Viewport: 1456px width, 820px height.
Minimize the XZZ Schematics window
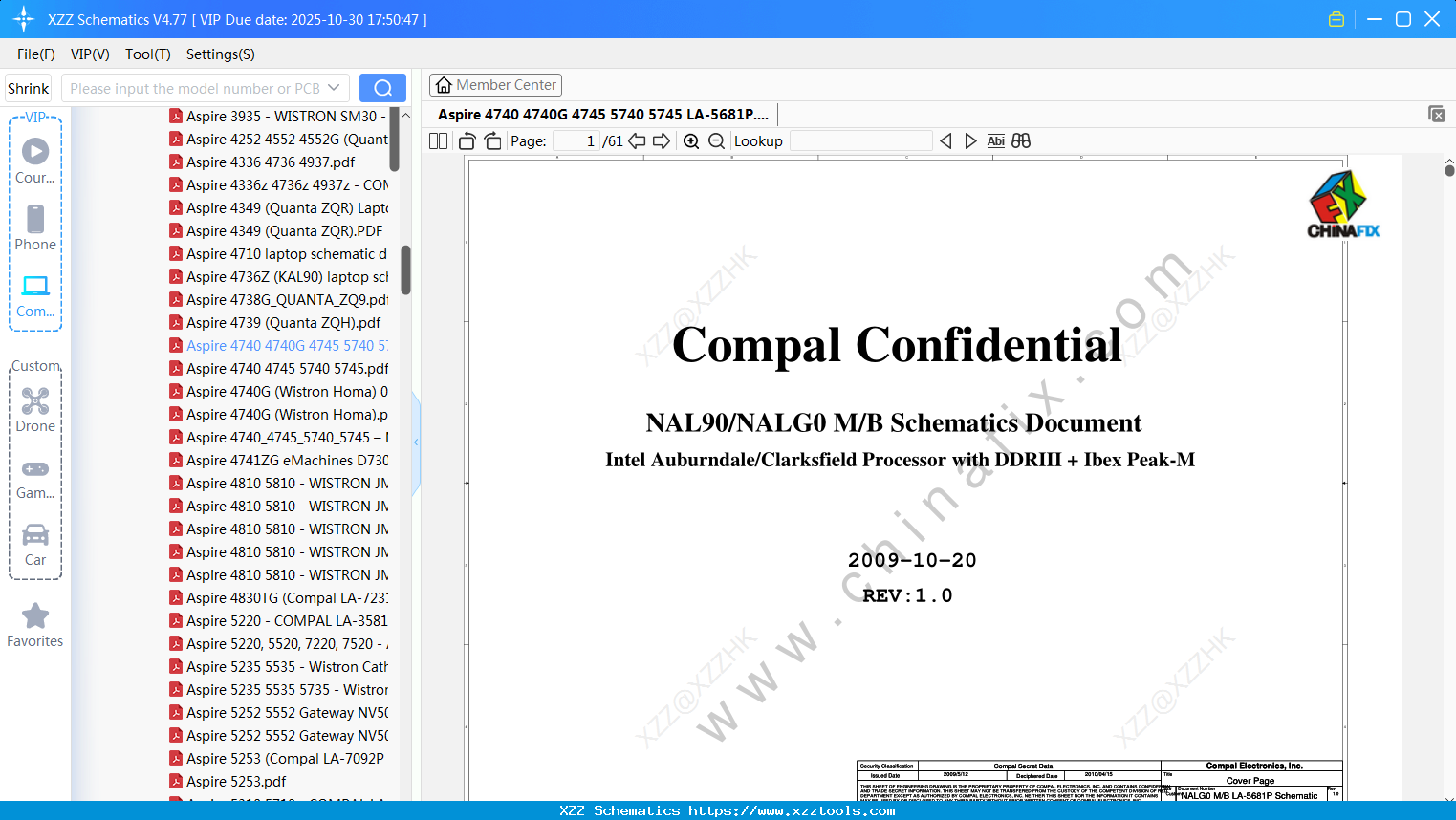coord(1375,19)
